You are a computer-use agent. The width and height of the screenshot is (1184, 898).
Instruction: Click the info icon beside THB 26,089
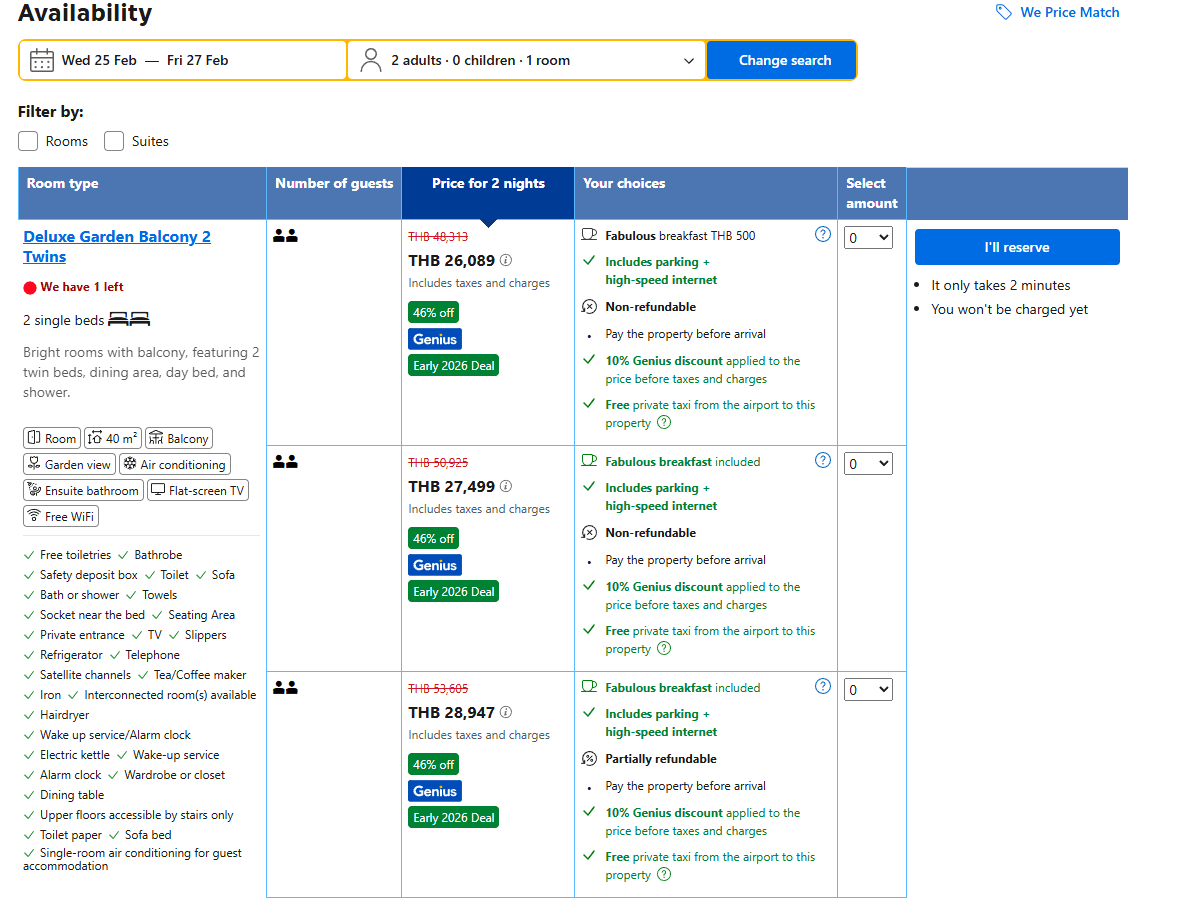(505, 261)
